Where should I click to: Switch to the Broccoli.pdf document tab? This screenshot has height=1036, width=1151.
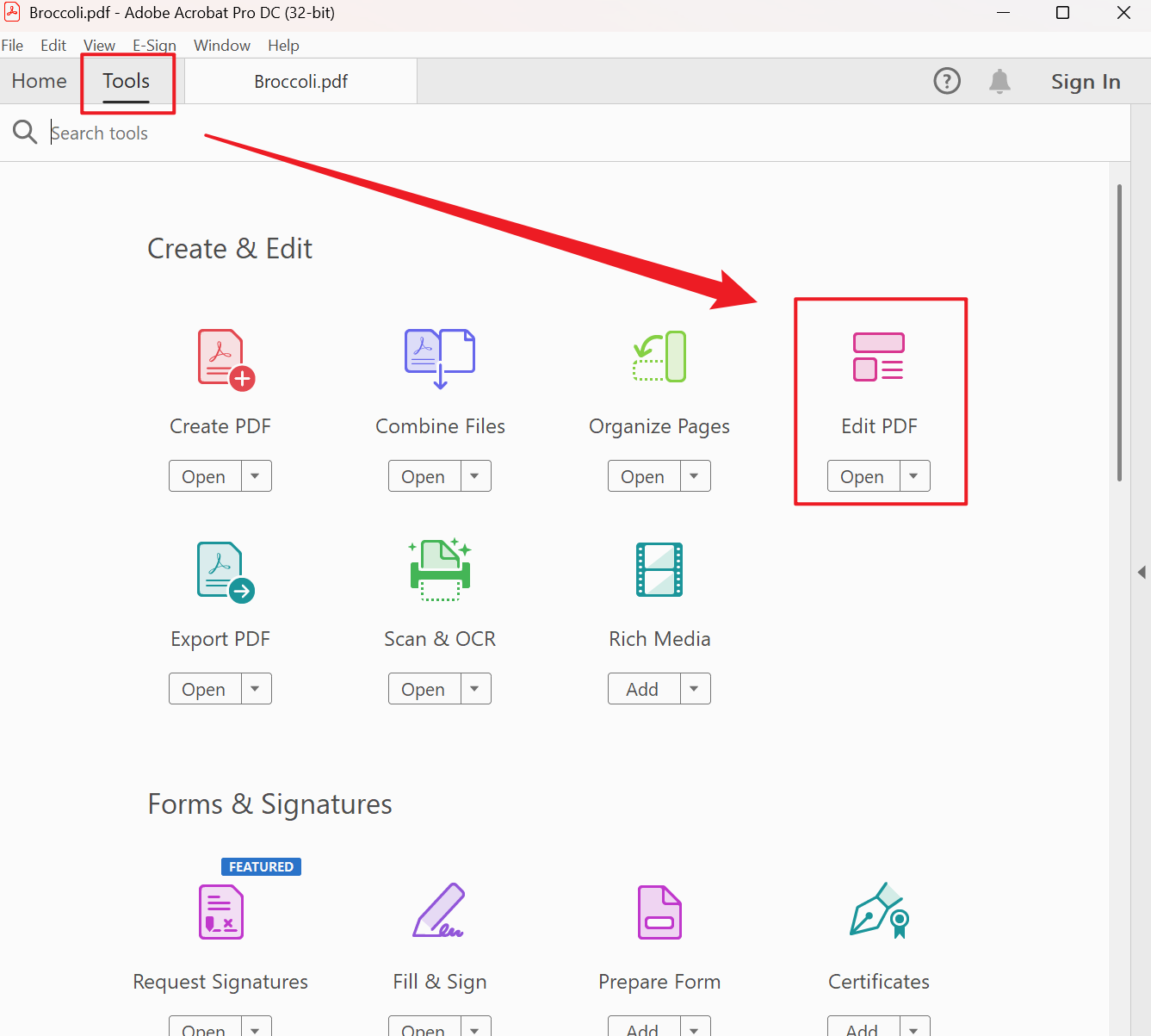[300, 82]
